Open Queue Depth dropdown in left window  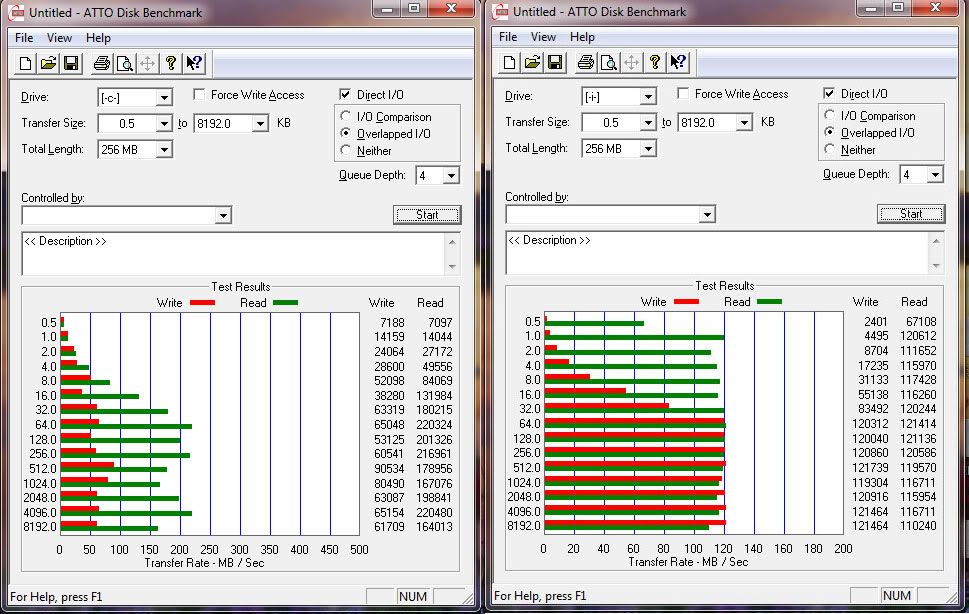451,176
